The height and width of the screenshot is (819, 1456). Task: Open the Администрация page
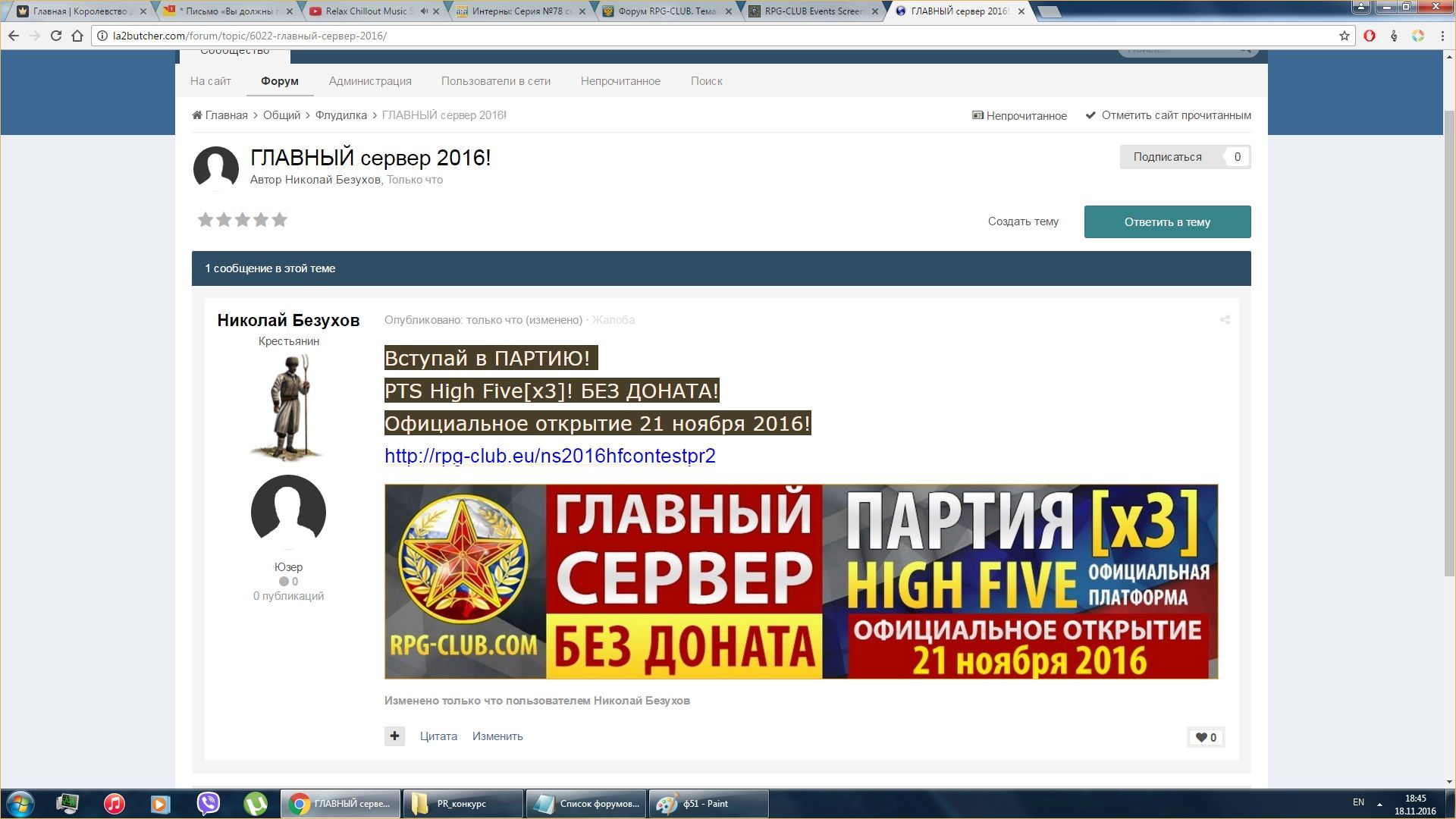click(x=370, y=81)
